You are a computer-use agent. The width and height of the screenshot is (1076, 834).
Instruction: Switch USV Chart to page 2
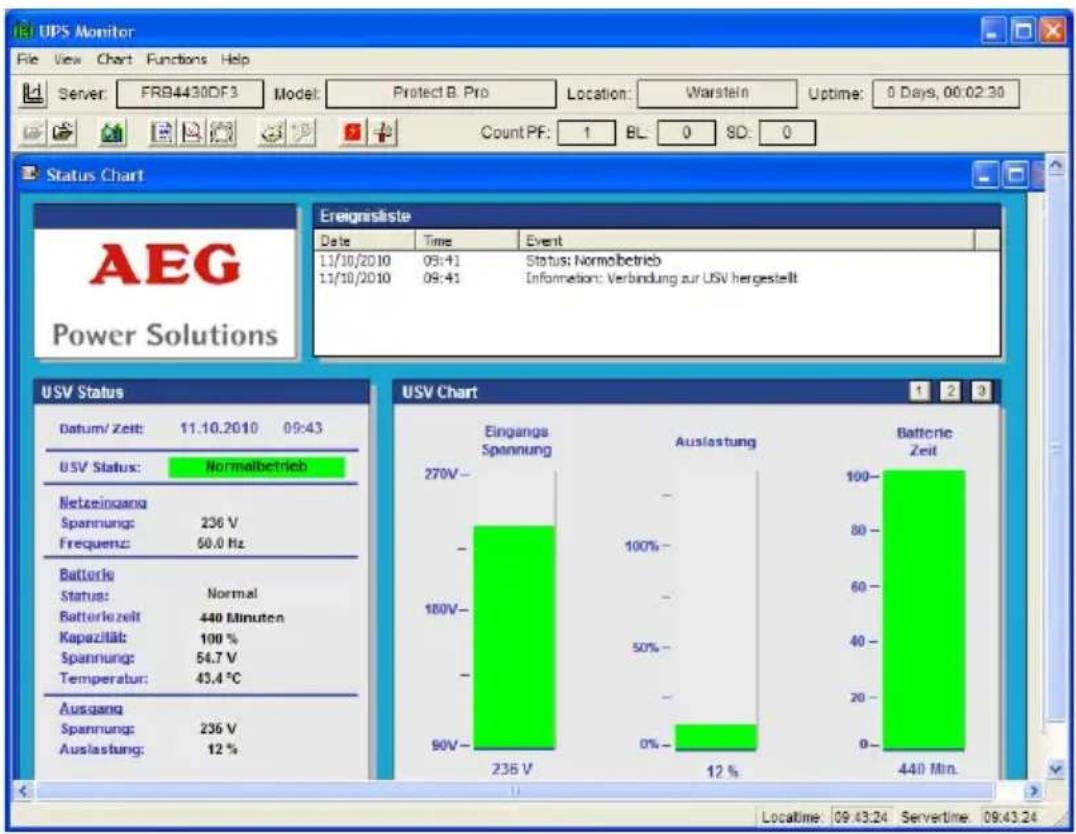point(950,391)
